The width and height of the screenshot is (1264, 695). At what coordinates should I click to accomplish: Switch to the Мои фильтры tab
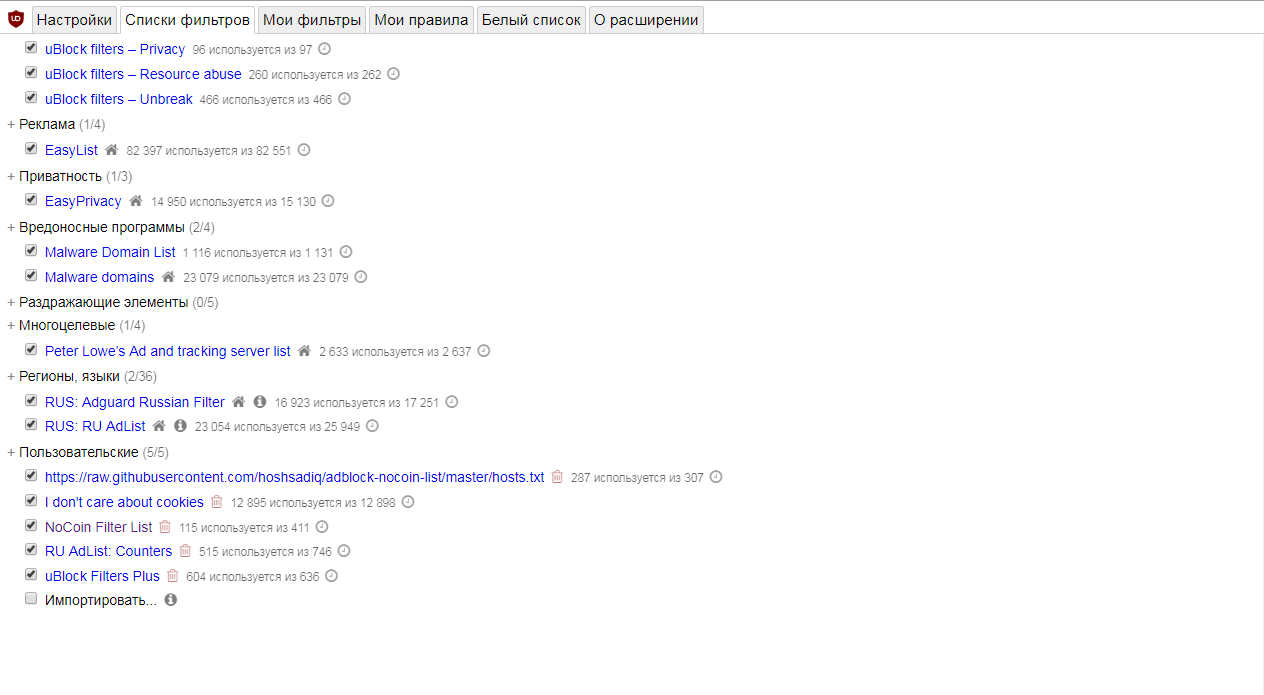(312, 19)
